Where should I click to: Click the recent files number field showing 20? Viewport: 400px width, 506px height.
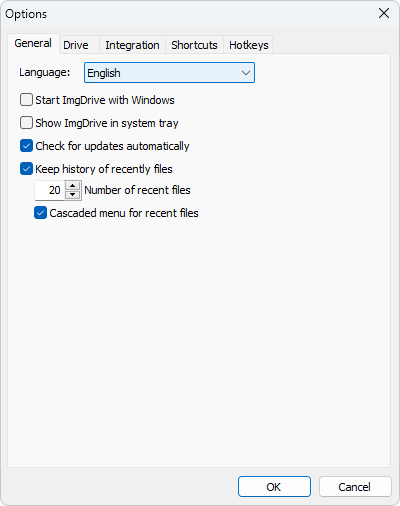coord(50,190)
